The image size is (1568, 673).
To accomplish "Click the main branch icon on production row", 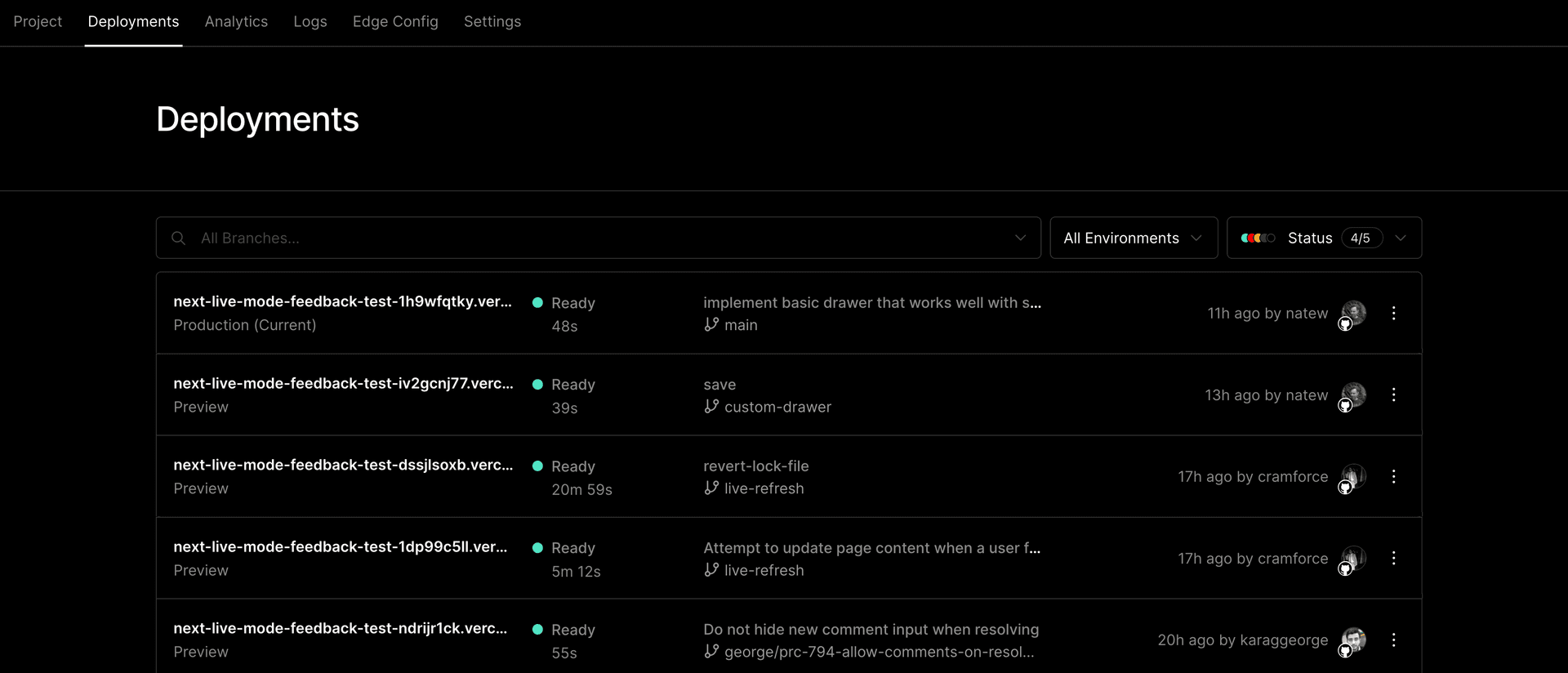I will pos(711,325).
